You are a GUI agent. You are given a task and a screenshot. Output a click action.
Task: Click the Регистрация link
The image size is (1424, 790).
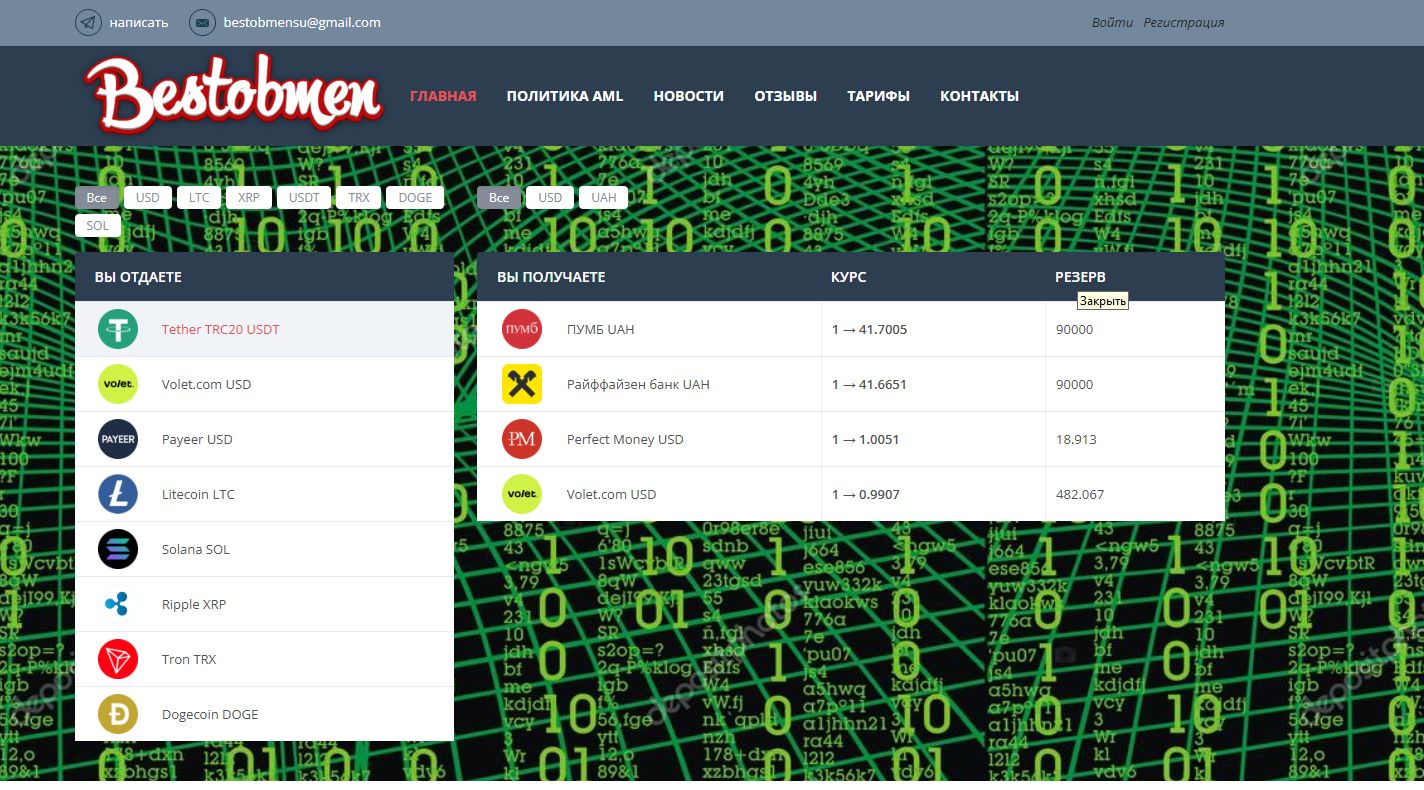[x=1184, y=22]
